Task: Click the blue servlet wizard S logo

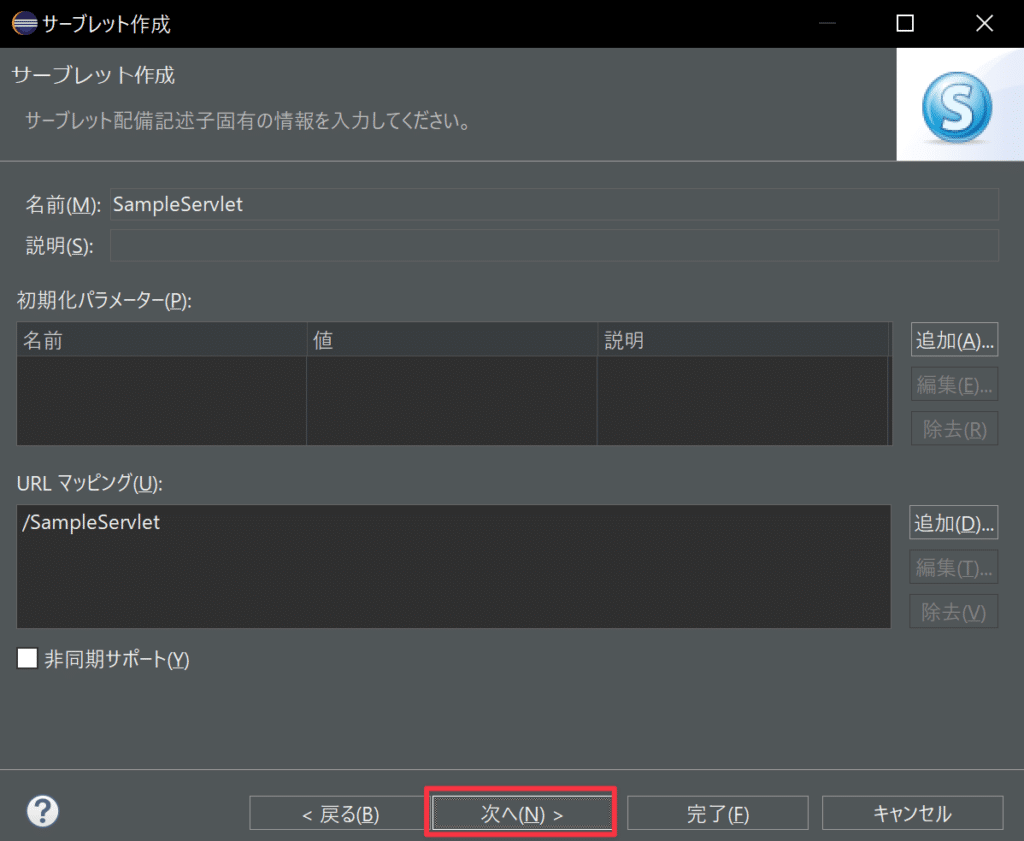Action: 958,105
